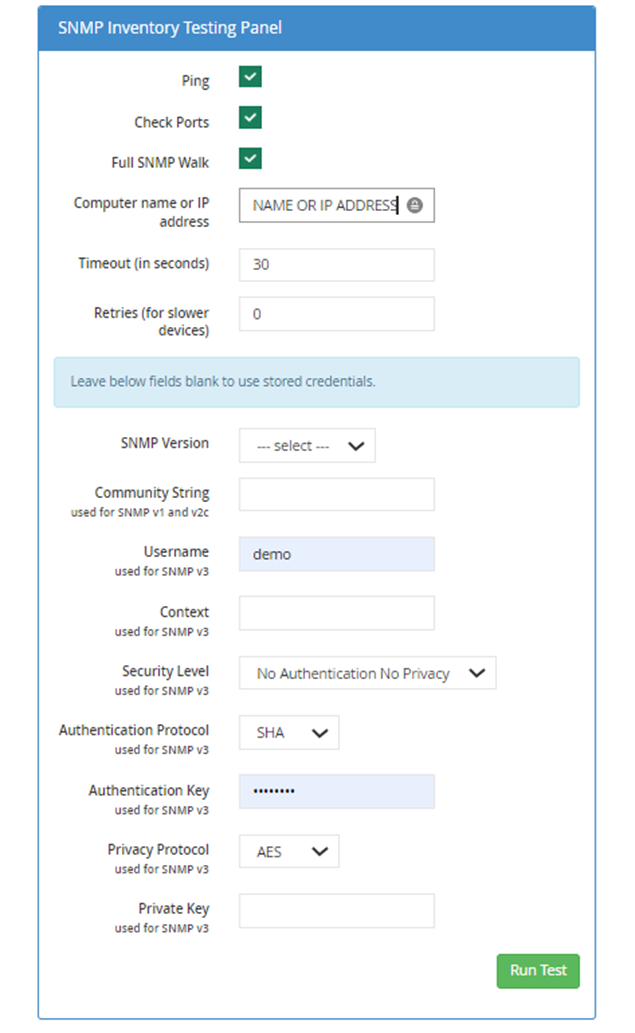Click the SNMP Inventory Testing Panel header

[316, 28]
